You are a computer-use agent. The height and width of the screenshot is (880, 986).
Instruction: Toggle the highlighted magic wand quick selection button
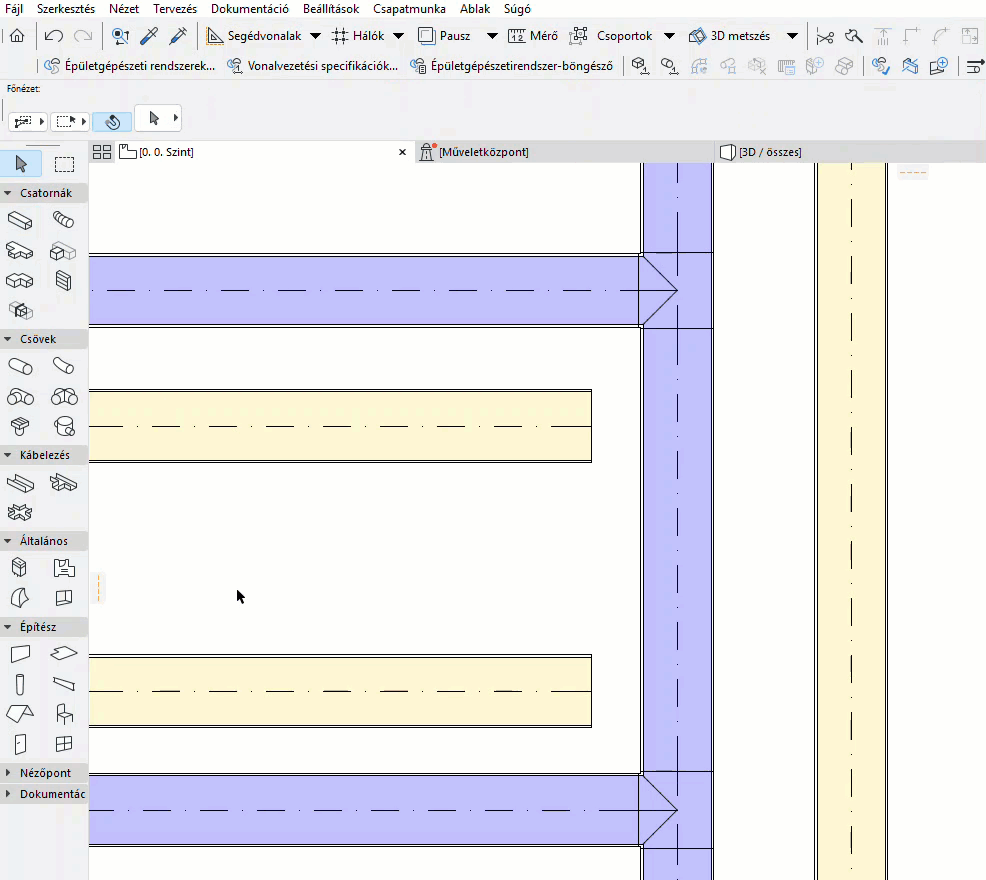pyautogui.click(x=112, y=121)
